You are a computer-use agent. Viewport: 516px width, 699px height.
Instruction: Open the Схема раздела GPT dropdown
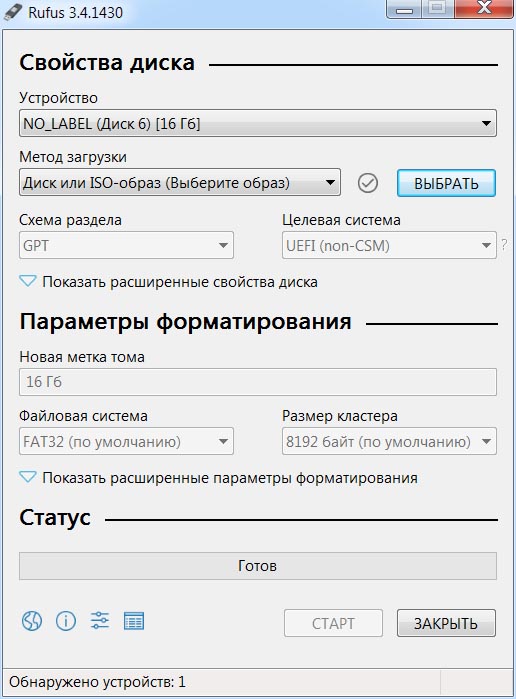pos(126,245)
